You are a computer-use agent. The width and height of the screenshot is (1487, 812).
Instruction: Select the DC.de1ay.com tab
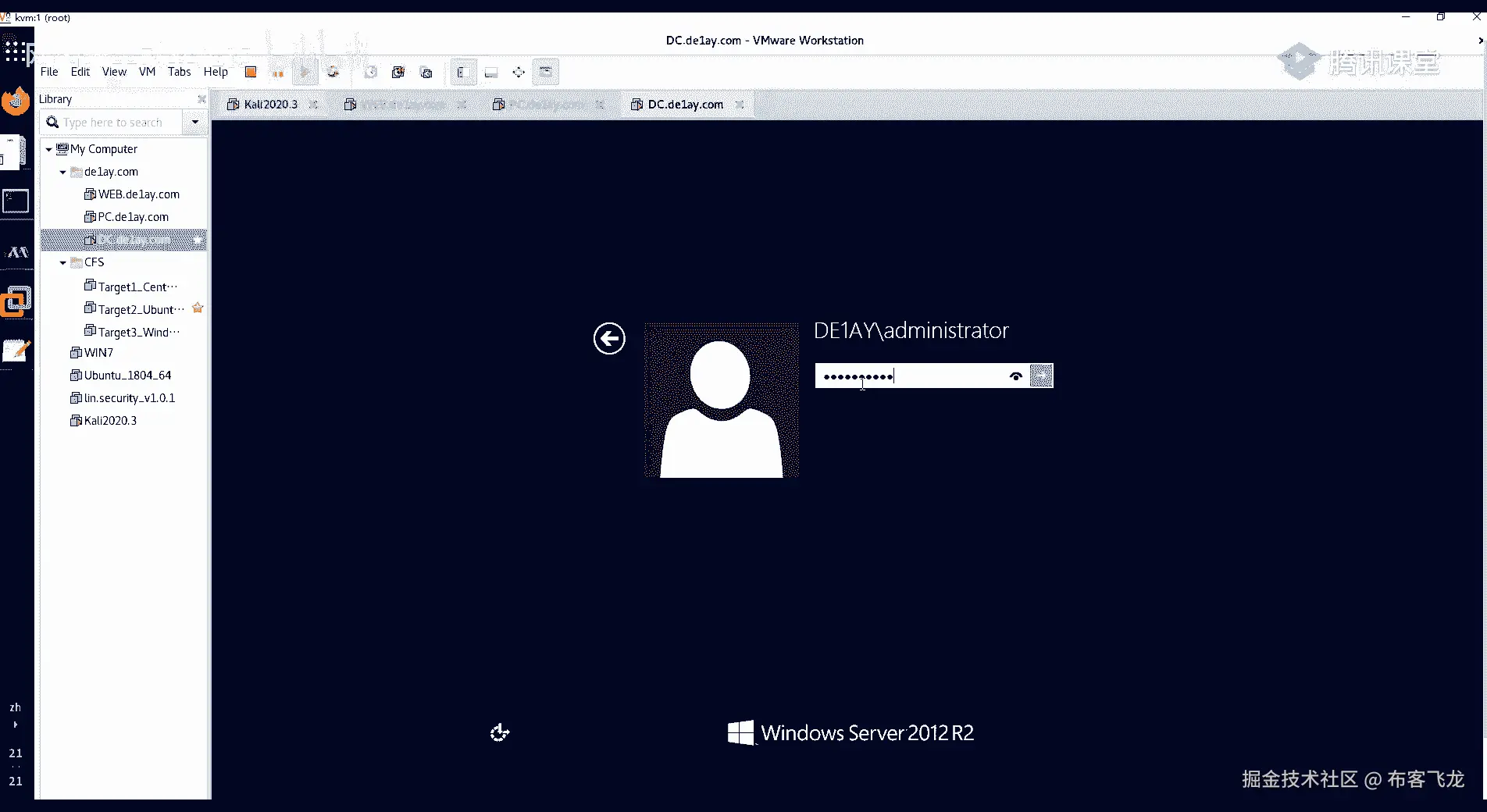coord(685,105)
